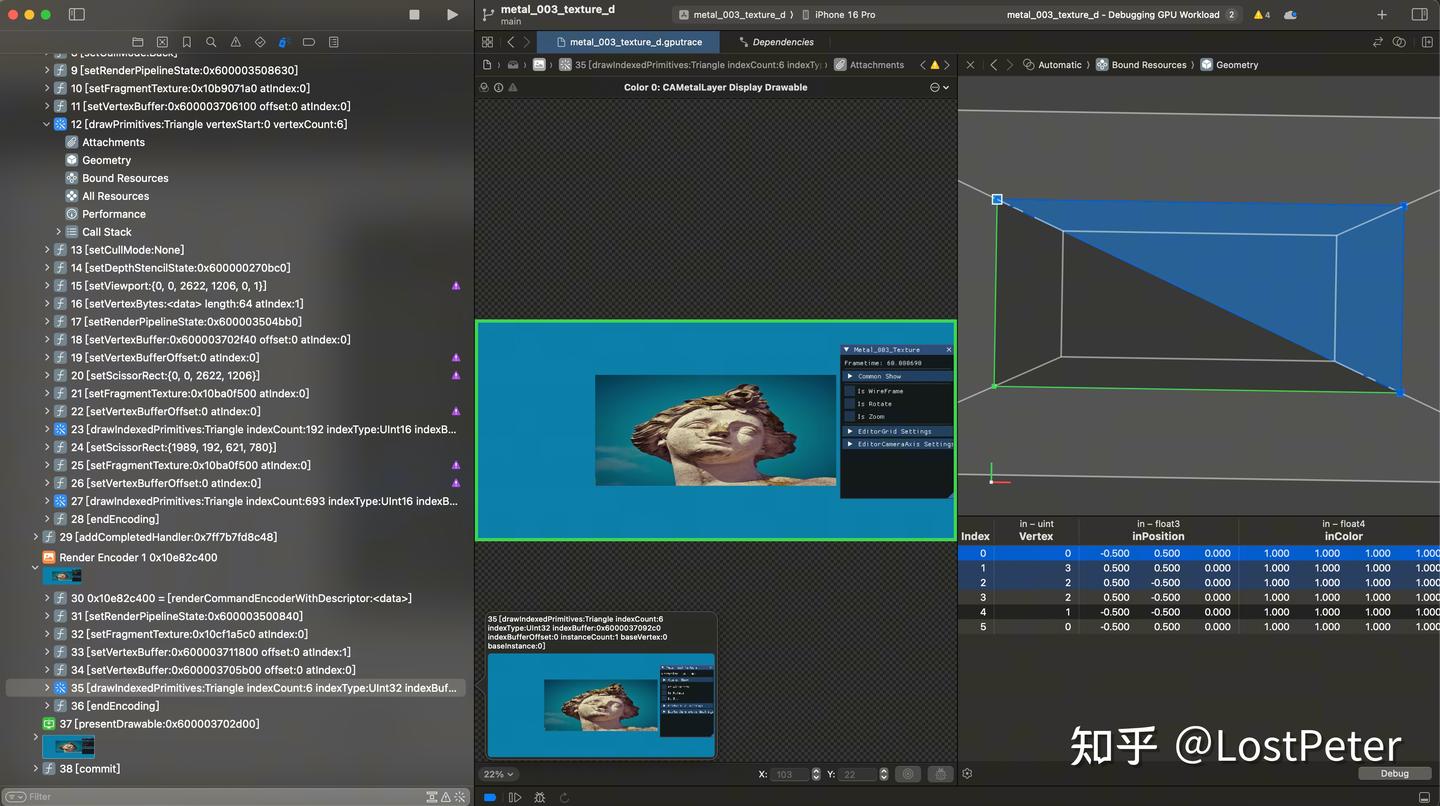Switch to the Dependencies tab
Screen dimensions: 1440x806
[x=776, y=42]
